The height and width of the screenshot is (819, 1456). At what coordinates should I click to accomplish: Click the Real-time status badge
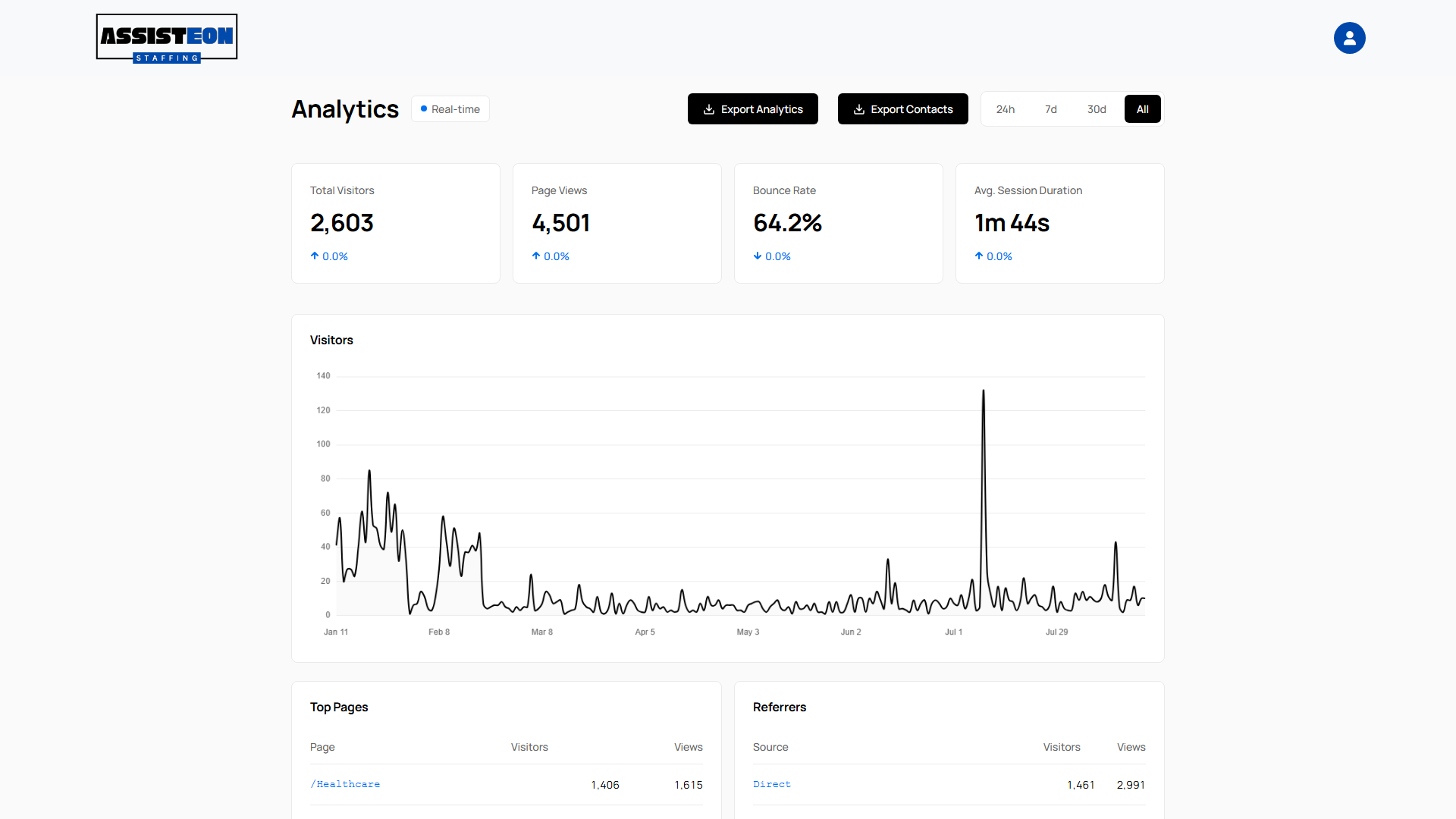coord(450,109)
